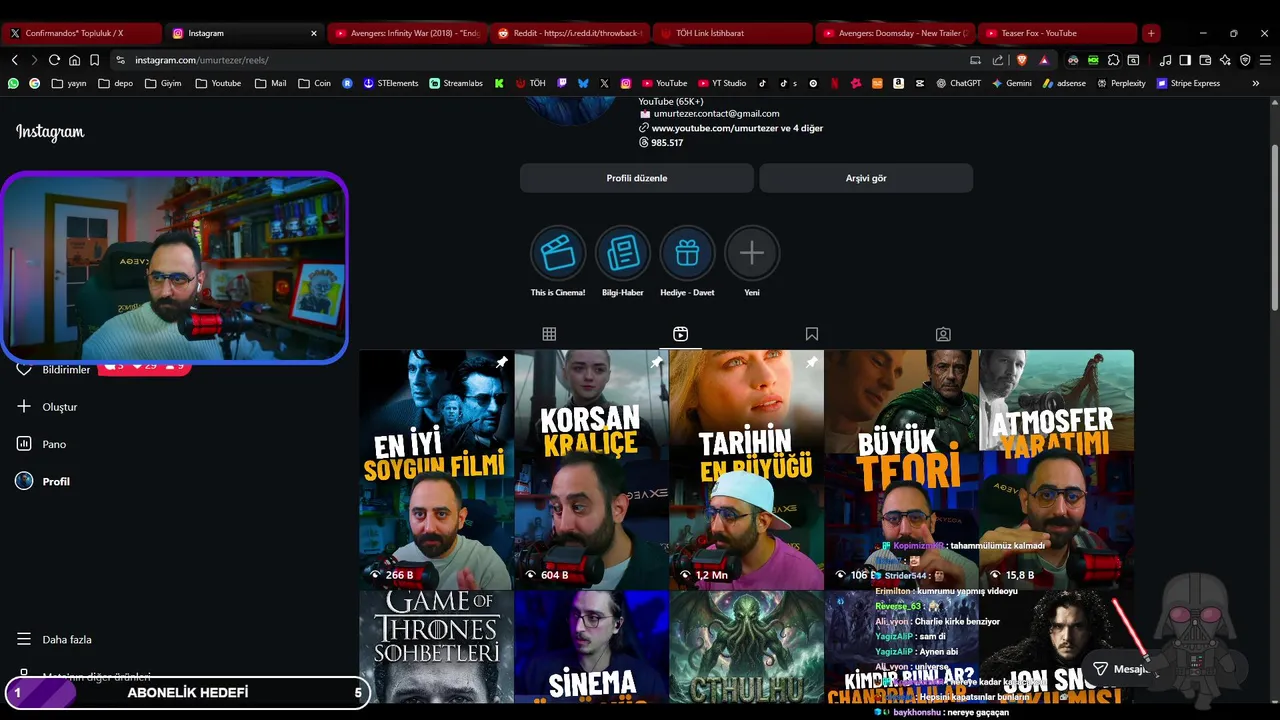Open the Brave Wallet icon
Viewport: 1280px width, 720px height.
(1205, 60)
